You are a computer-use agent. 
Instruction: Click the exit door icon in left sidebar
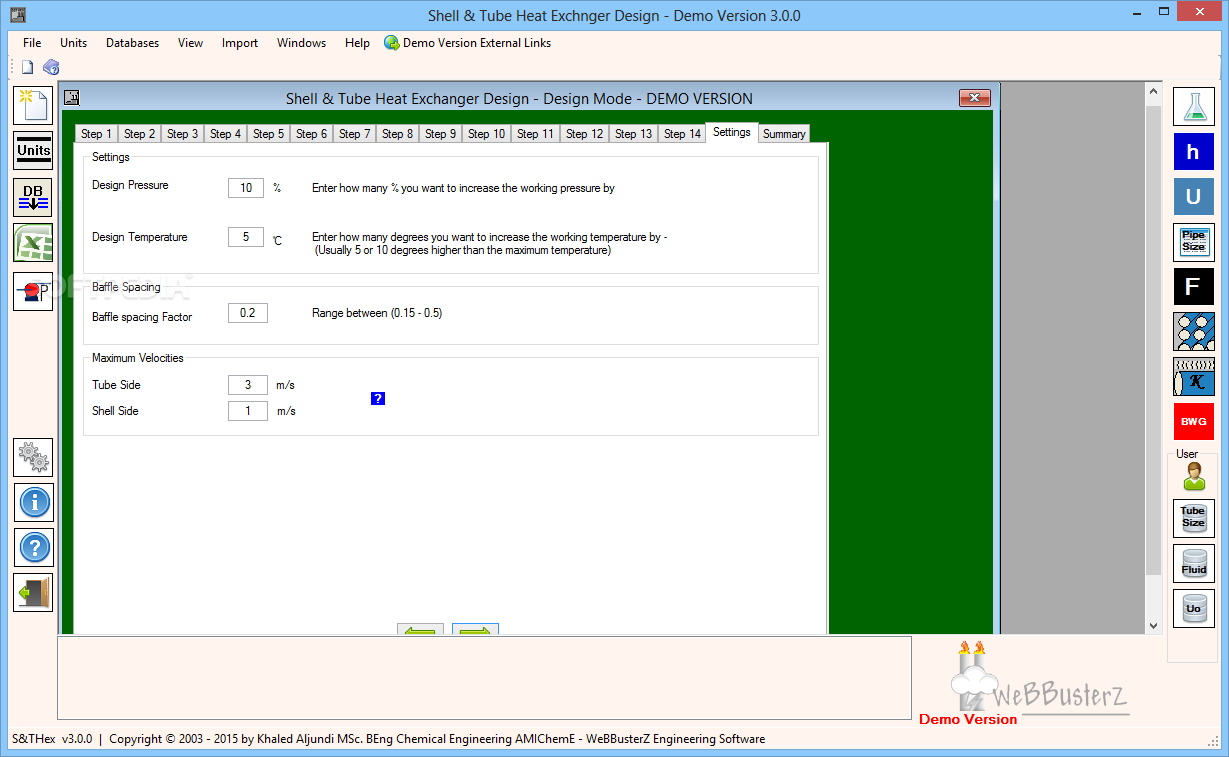pos(33,592)
